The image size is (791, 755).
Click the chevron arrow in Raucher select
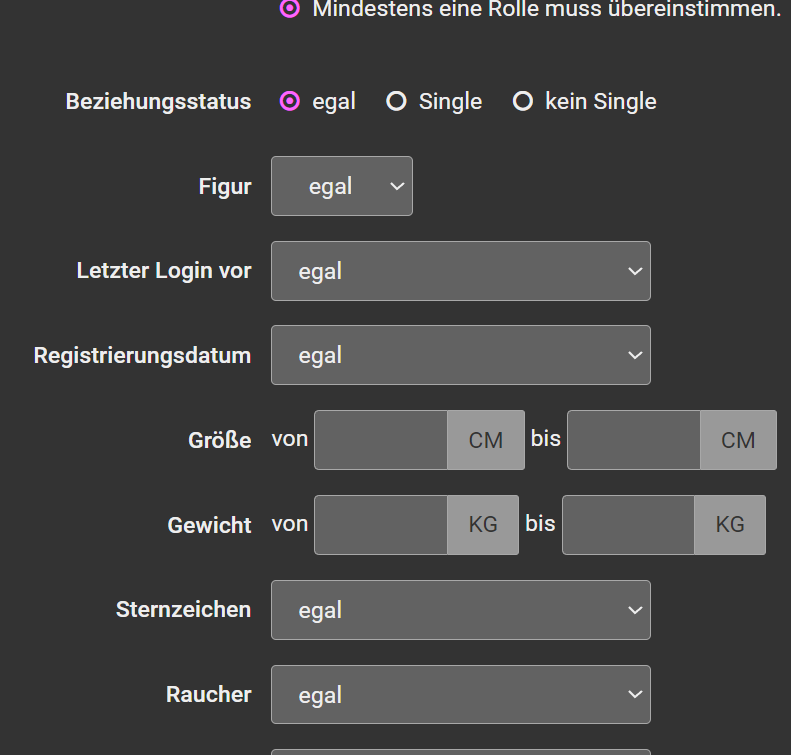(x=635, y=694)
